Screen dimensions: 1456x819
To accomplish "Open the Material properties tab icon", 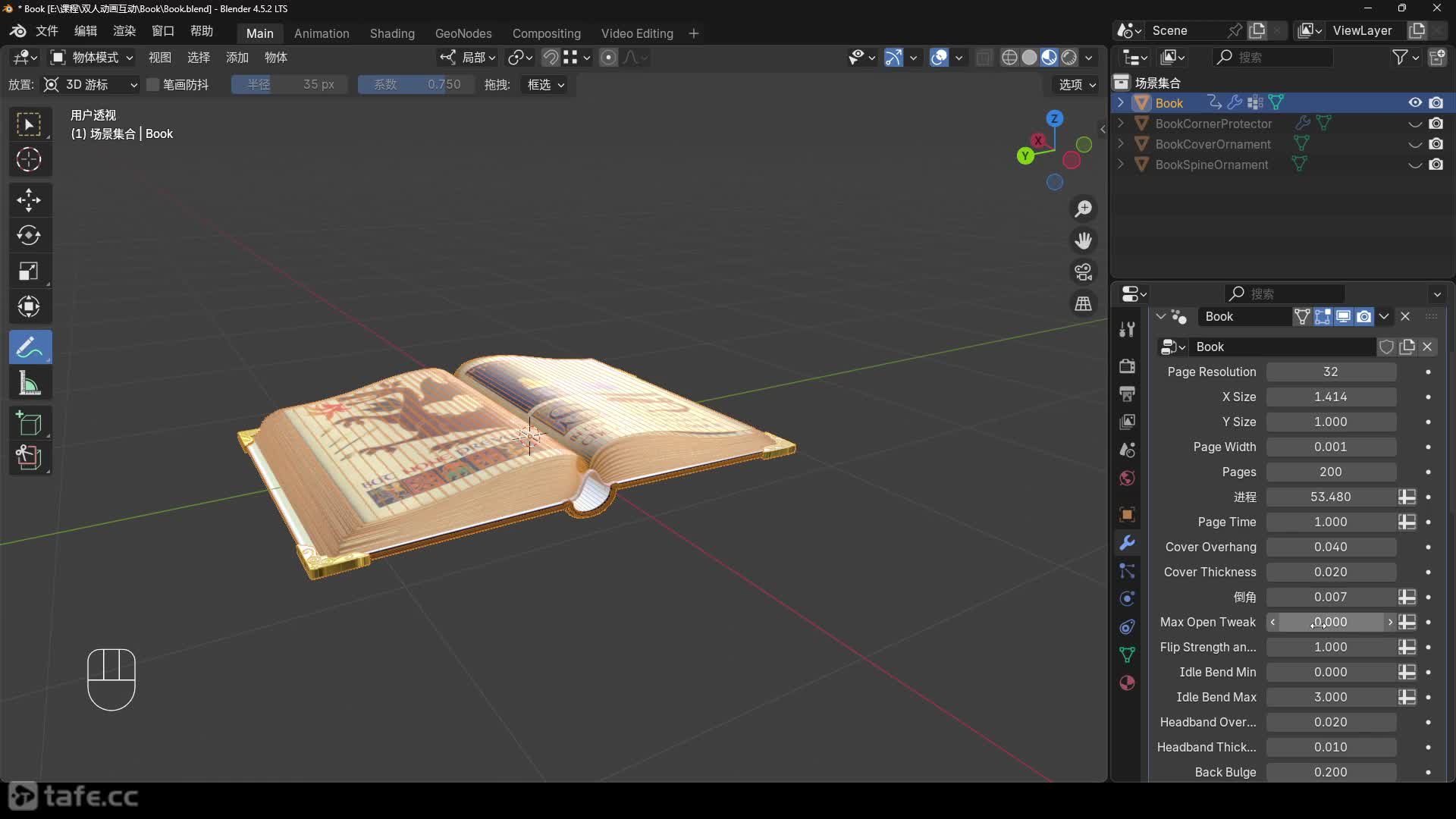I will pyautogui.click(x=1128, y=682).
